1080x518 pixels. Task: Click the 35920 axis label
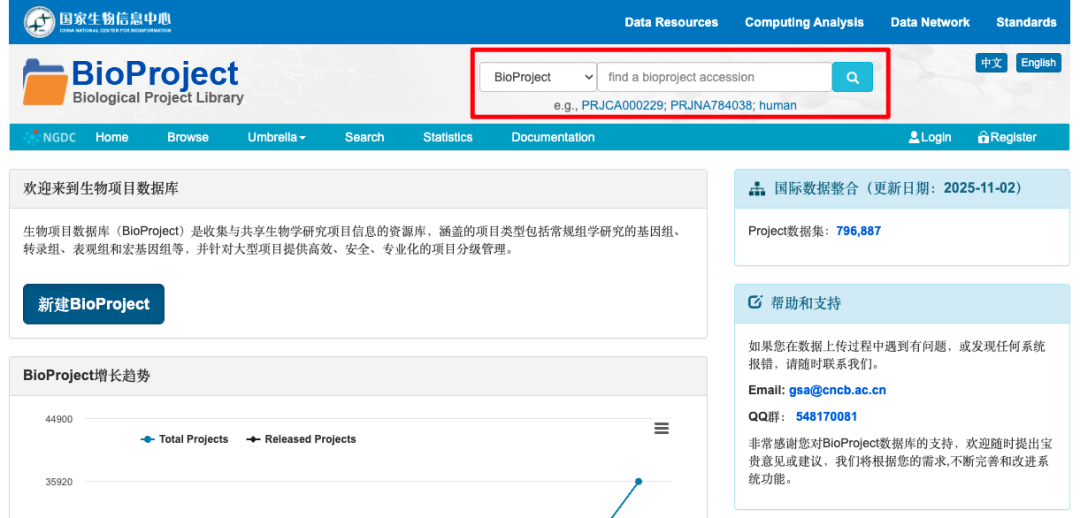pos(59,481)
